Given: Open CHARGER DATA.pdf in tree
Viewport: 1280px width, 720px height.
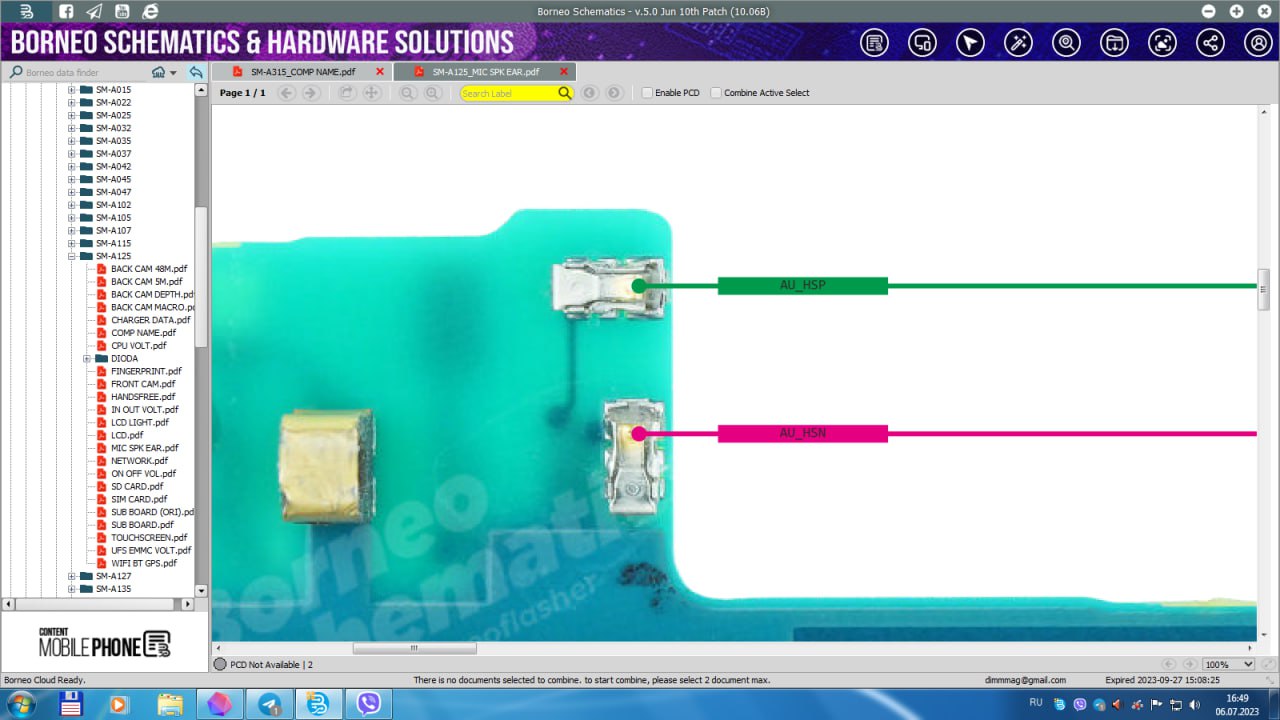Looking at the screenshot, I should click(x=150, y=320).
